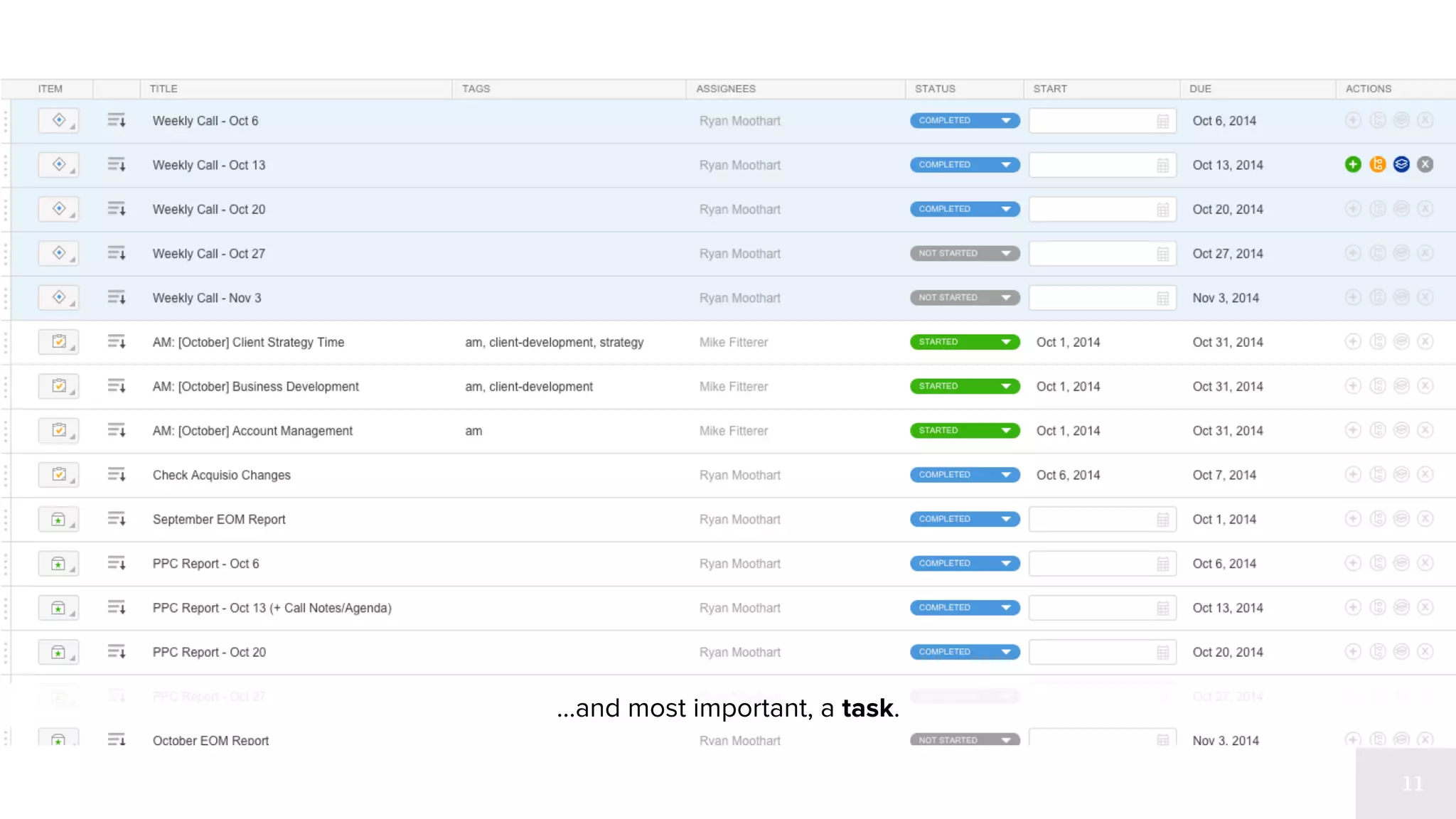Open the NOT STARTED status dropdown for Weekly Call - Nov 3
Viewport: 1456px width, 819px height.
click(965, 297)
